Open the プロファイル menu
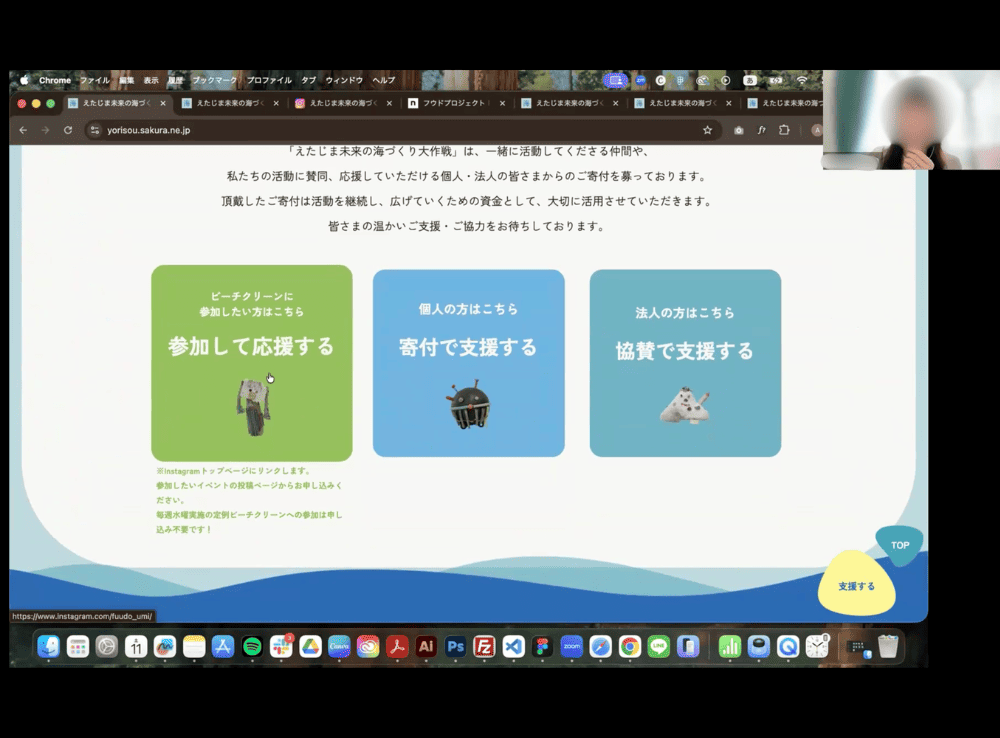Screen dimensions: 1000x738 click(x=269, y=80)
